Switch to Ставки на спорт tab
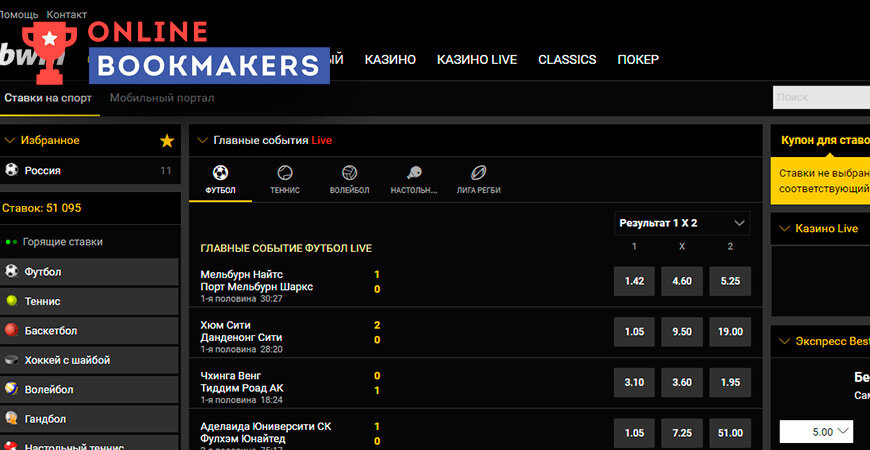 coord(48,98)
